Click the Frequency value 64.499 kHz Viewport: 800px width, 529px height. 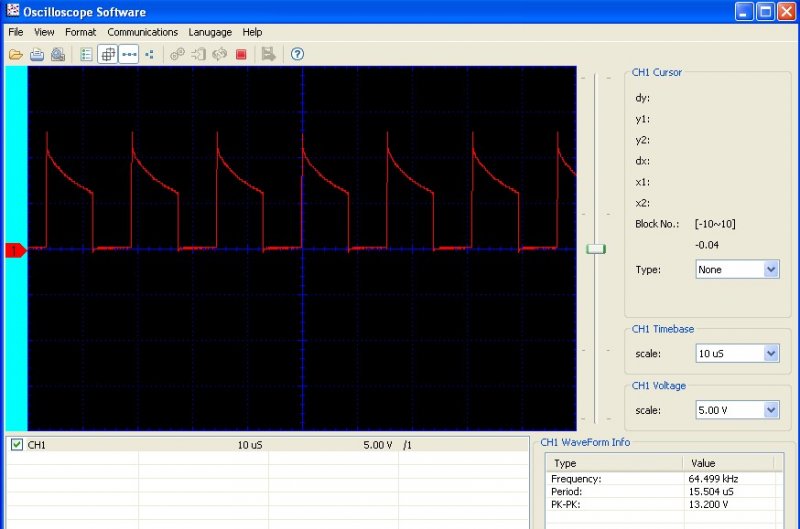[713, 478]
